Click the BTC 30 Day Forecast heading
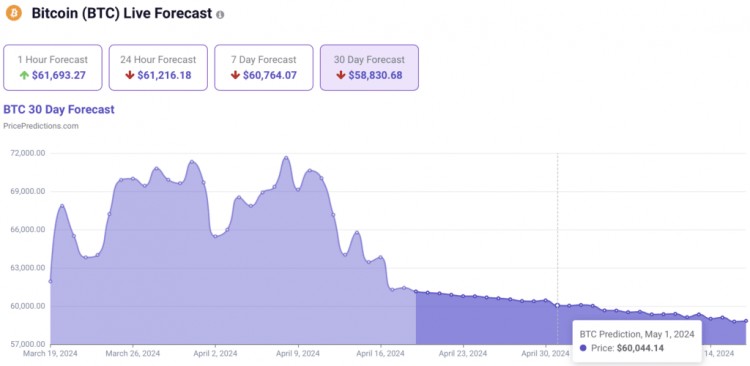The image size is (750, 366). click(59, 110)
